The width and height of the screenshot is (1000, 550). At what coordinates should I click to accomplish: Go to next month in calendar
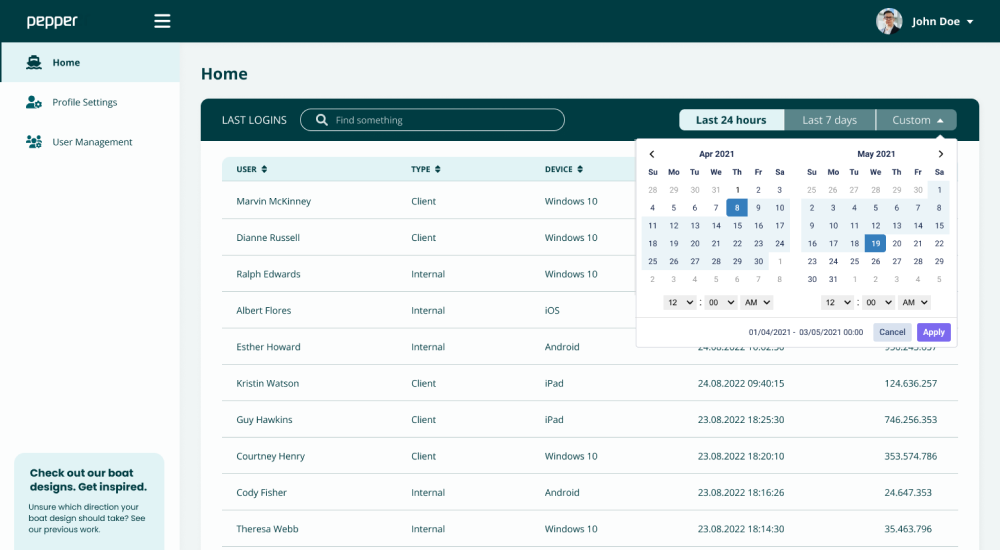[x=940, y=154]
